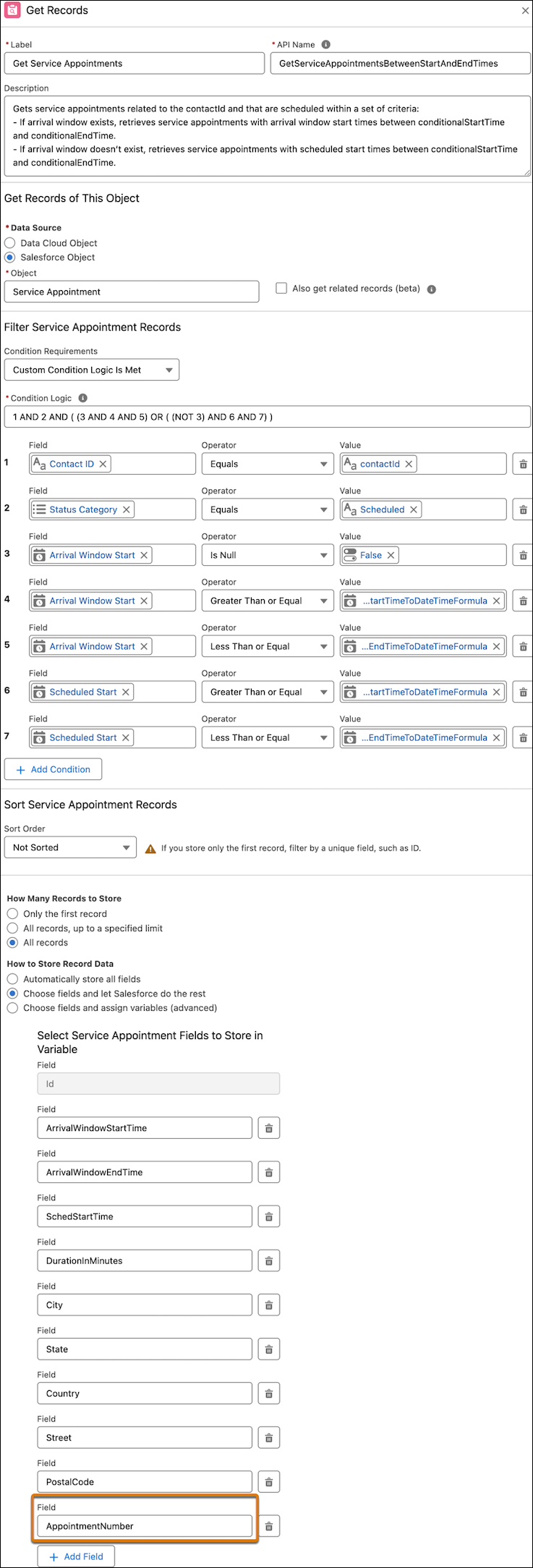Image resolution: width=533 pixels, height=1568 pixels.
Task: Delete condition 3 Is Null row
Action: point(523,555)
